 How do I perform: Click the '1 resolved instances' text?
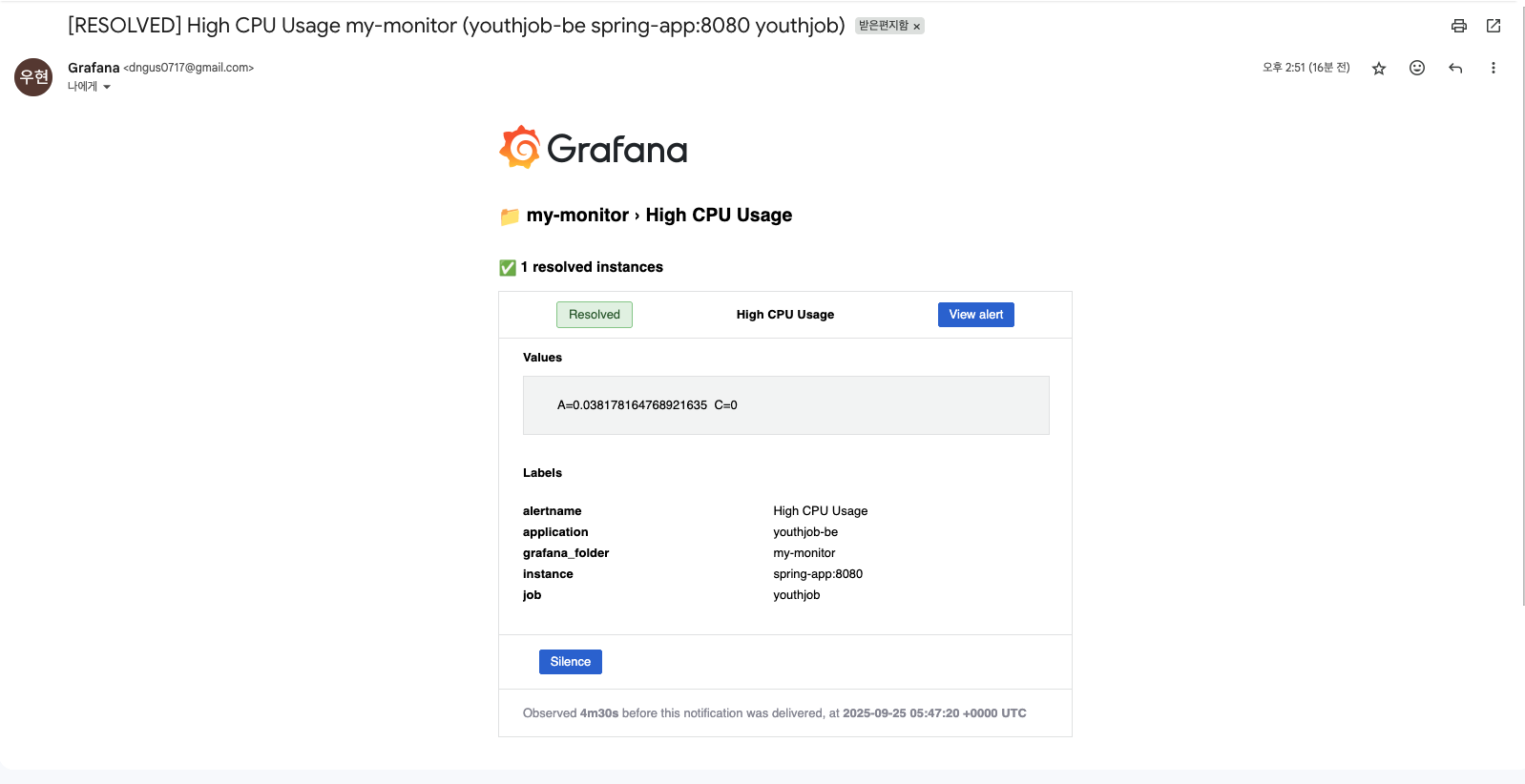point(592,267)
